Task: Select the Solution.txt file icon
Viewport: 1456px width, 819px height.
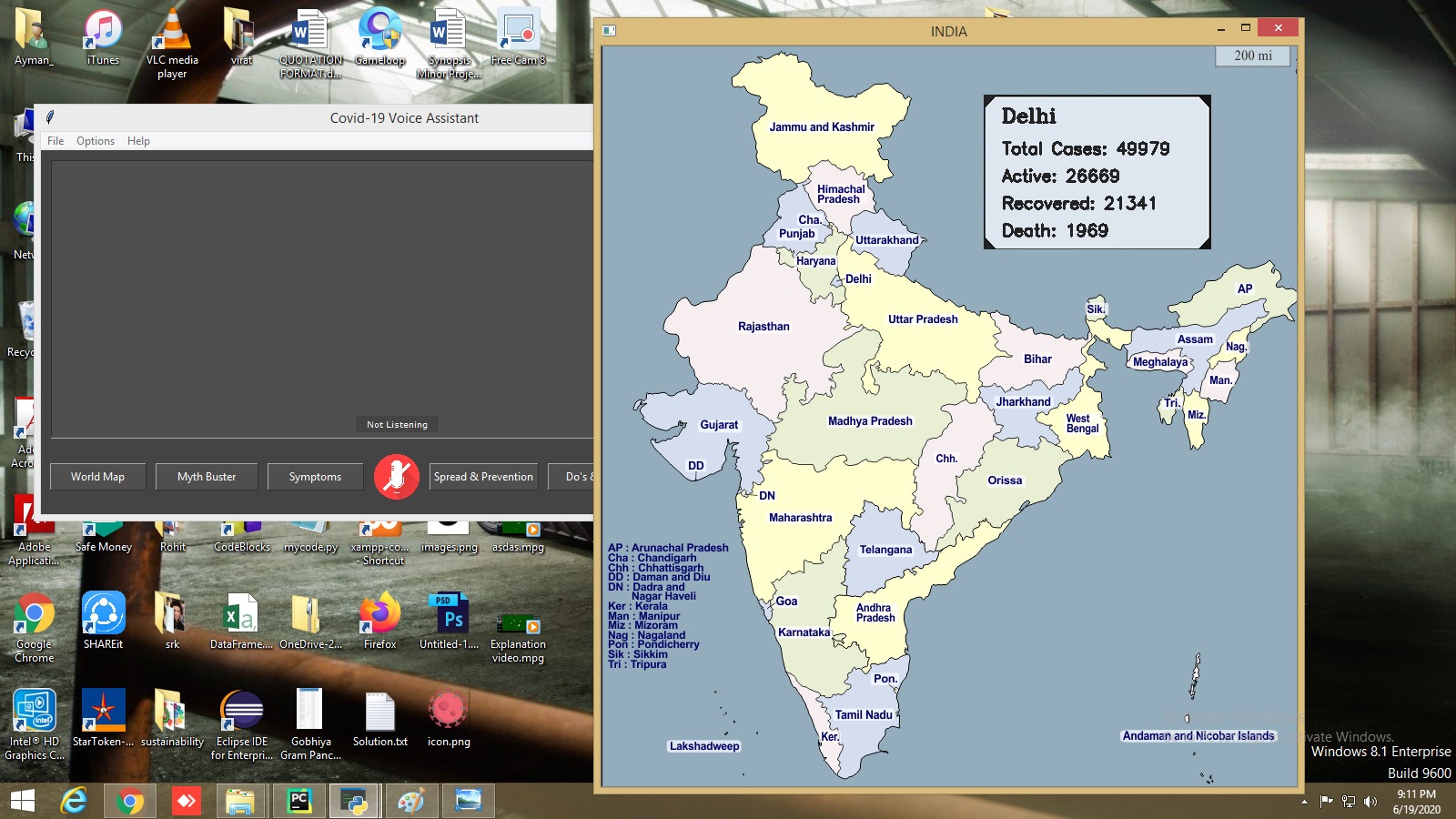Action: point(380,719)
